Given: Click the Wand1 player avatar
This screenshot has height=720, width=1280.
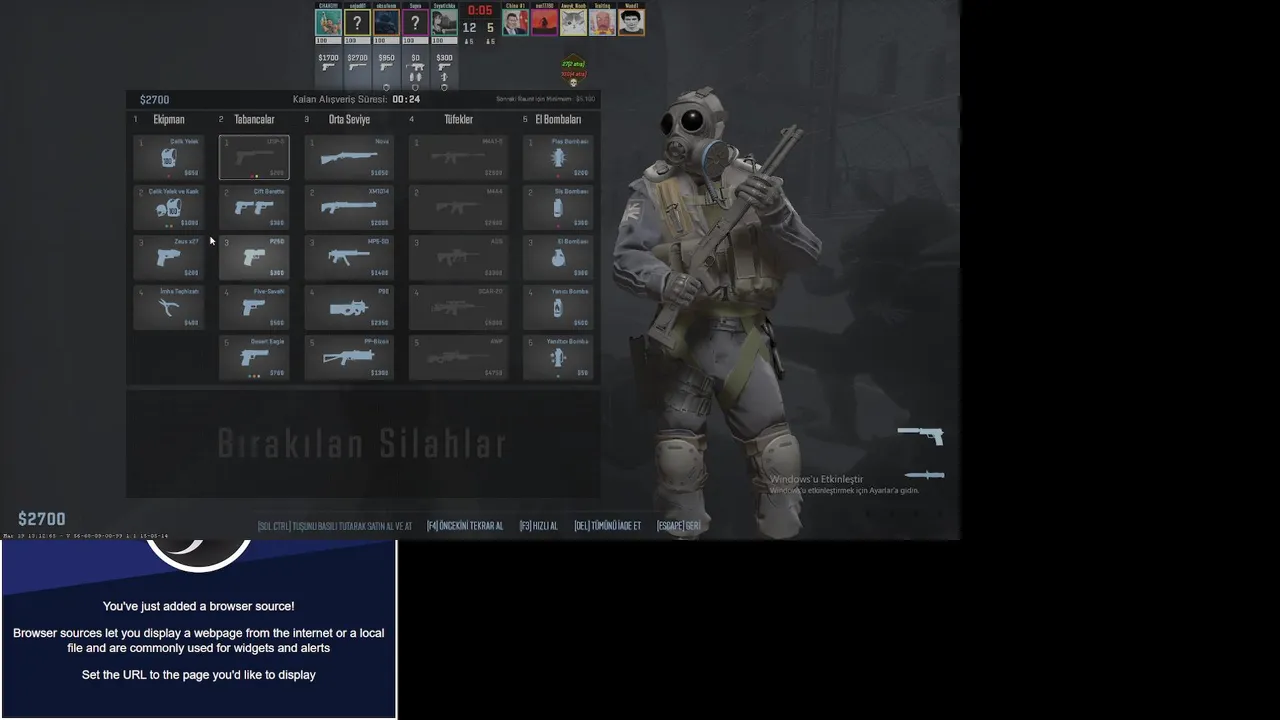Looking at the screenshot, I should [631, 23].
